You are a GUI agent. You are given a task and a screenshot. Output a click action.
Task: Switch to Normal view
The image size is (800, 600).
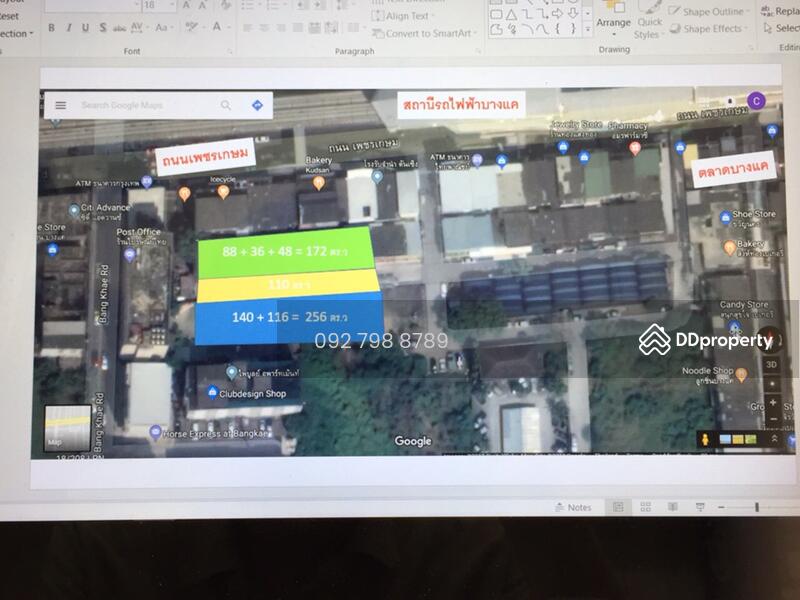(x=618, y=507)
